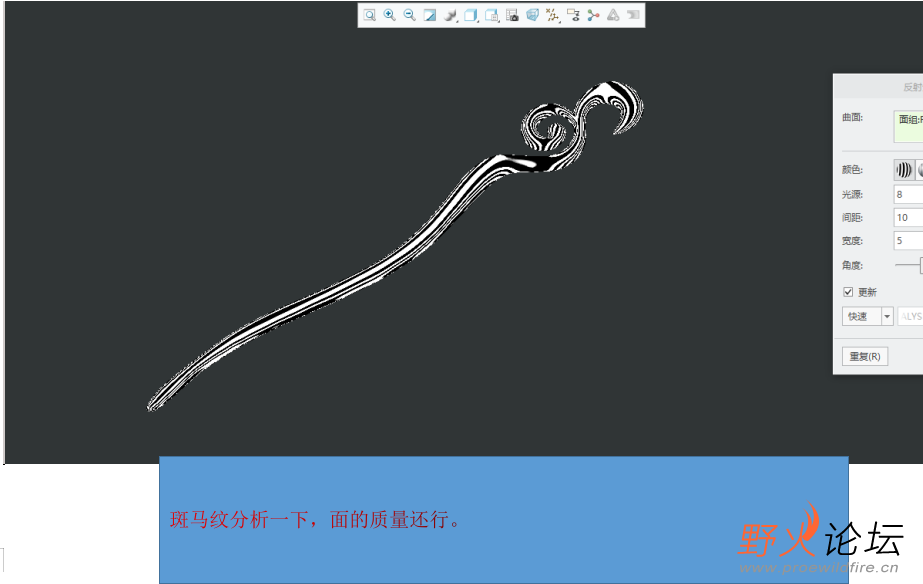Open the datum display filters icon
This screenshot has height=584, width=923.
click(x=552, y=15)
